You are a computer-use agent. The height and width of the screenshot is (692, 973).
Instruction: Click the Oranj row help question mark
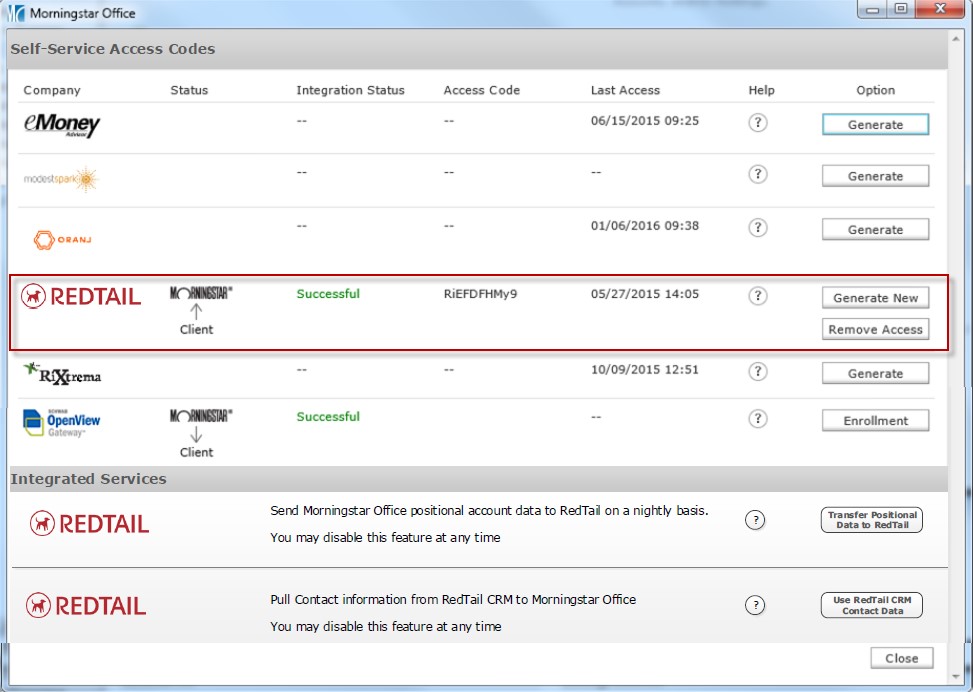pyautogui.click(x=758, y=228)
